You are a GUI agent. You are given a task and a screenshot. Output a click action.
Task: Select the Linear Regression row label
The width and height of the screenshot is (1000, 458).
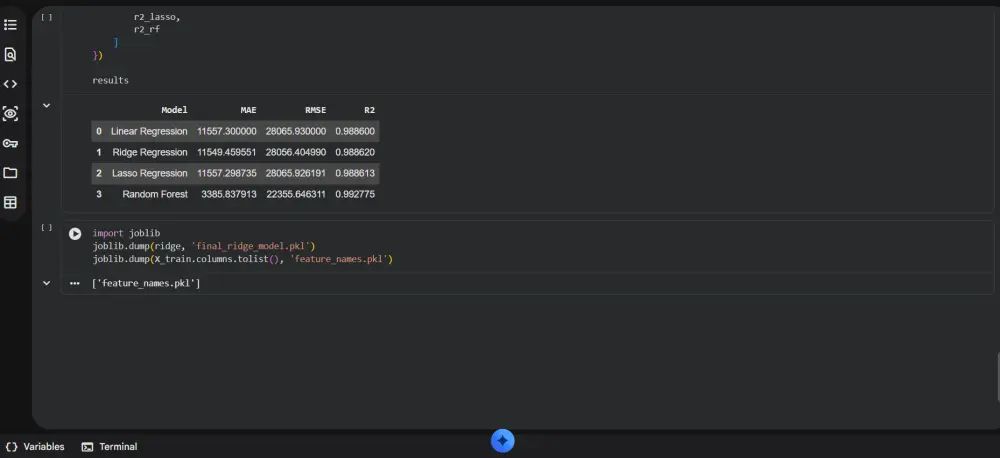tap(149, 131)
